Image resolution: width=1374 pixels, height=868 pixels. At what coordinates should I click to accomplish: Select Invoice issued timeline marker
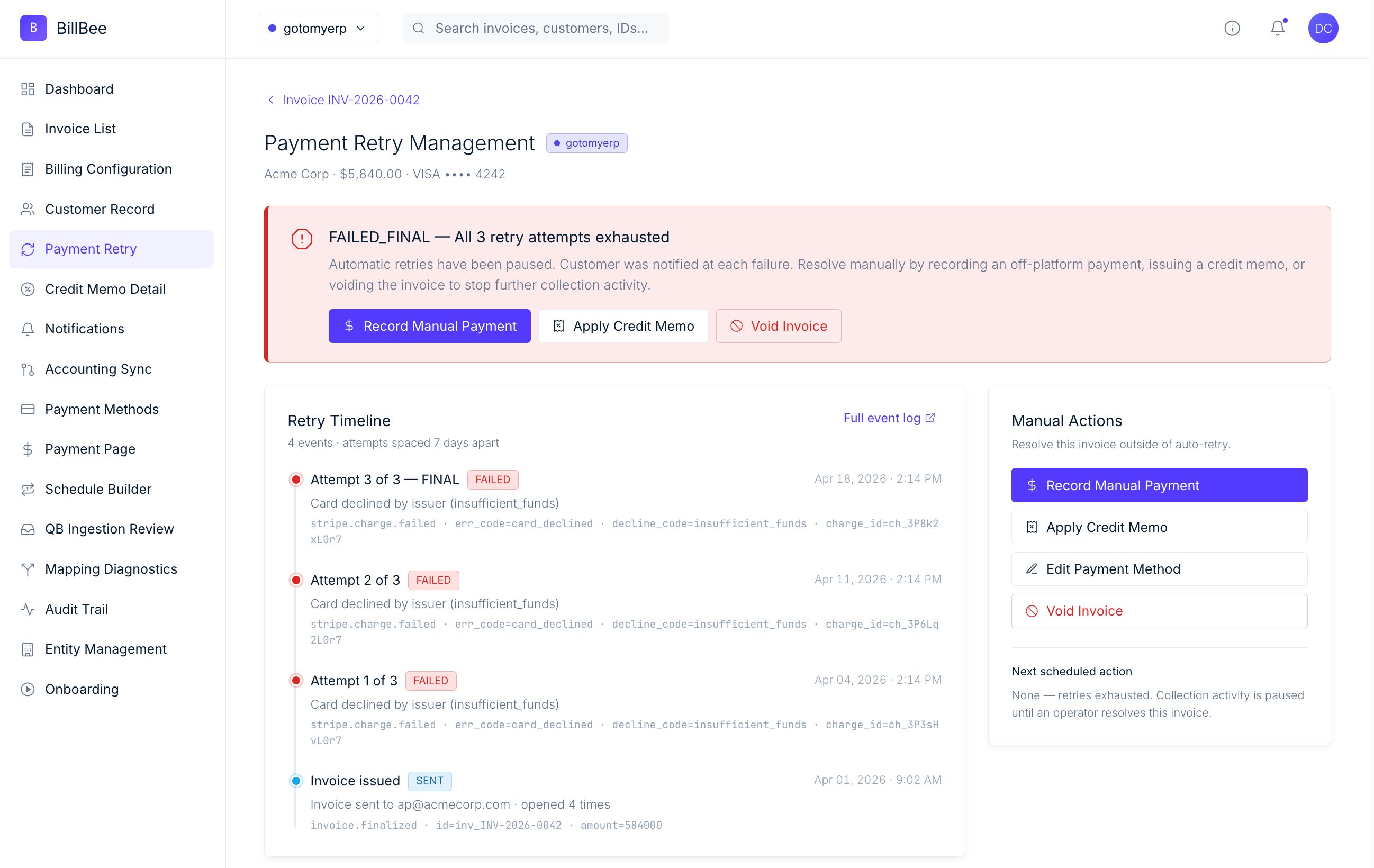[295, 781]
